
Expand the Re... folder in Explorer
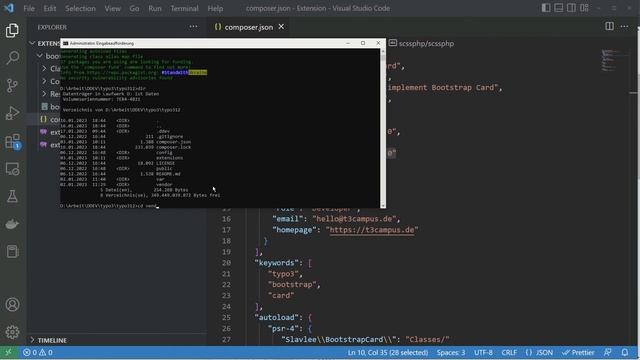tap(51, 94)
